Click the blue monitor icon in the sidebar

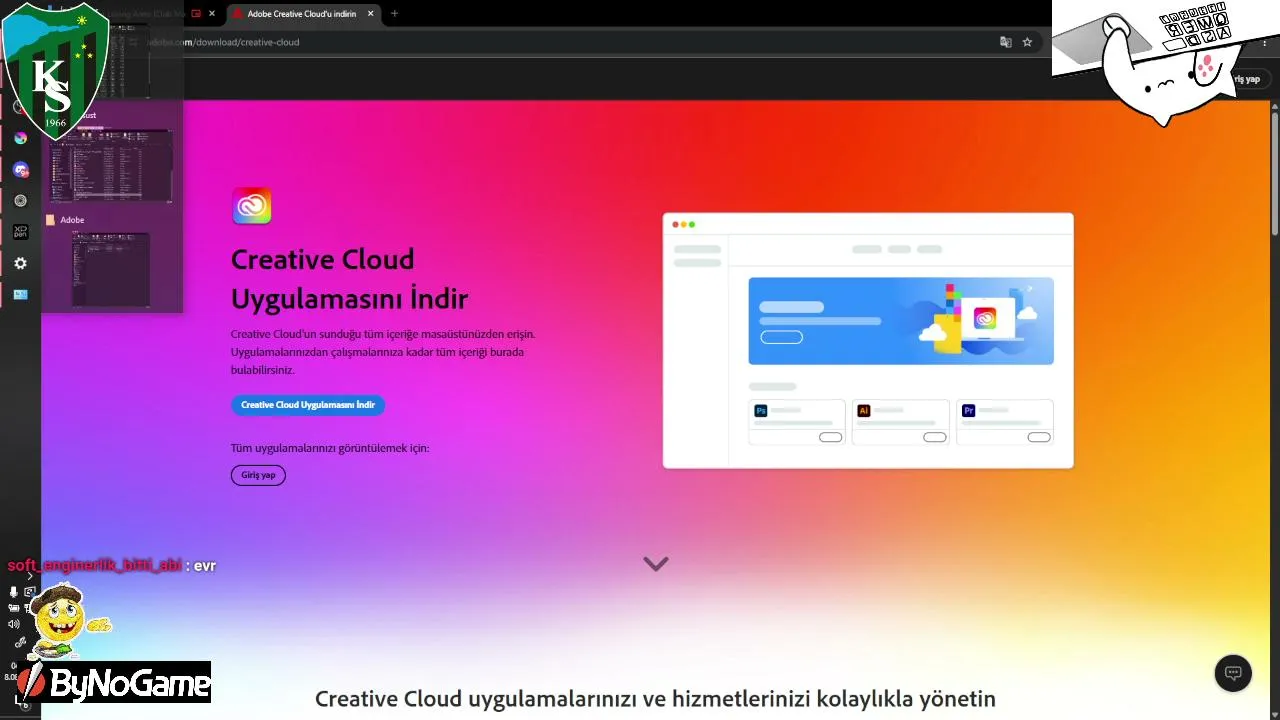point(20,295)
